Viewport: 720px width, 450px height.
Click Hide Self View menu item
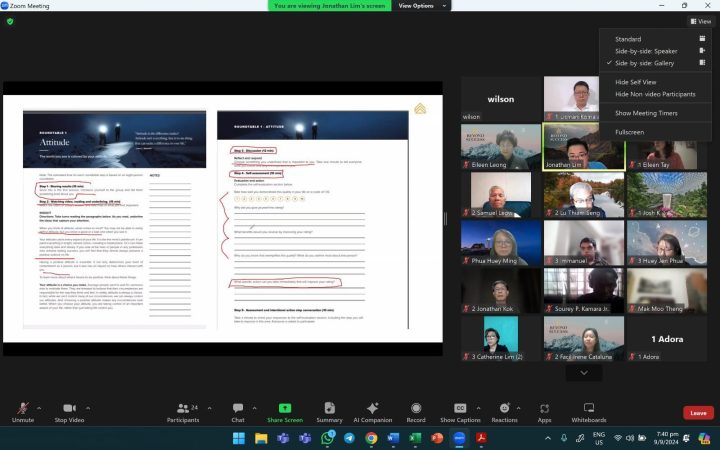tap(636, 82)
